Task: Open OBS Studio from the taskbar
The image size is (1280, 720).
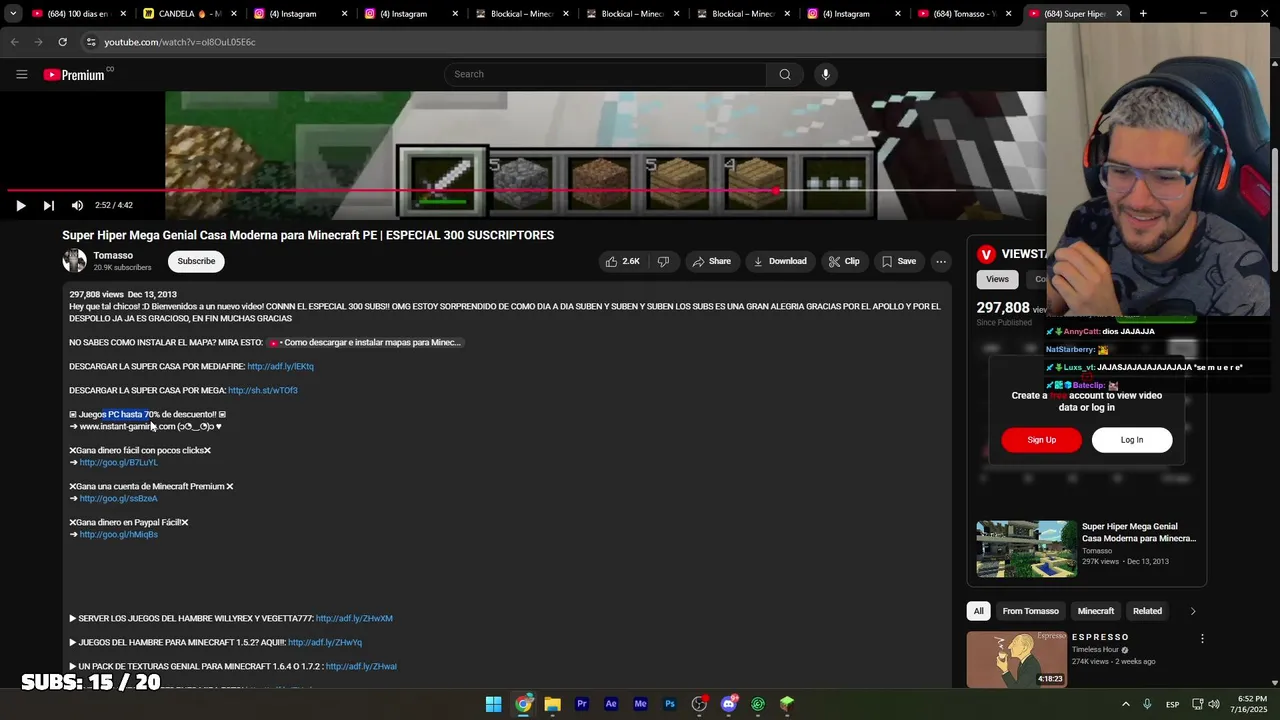Action: [x=699, y=704]
